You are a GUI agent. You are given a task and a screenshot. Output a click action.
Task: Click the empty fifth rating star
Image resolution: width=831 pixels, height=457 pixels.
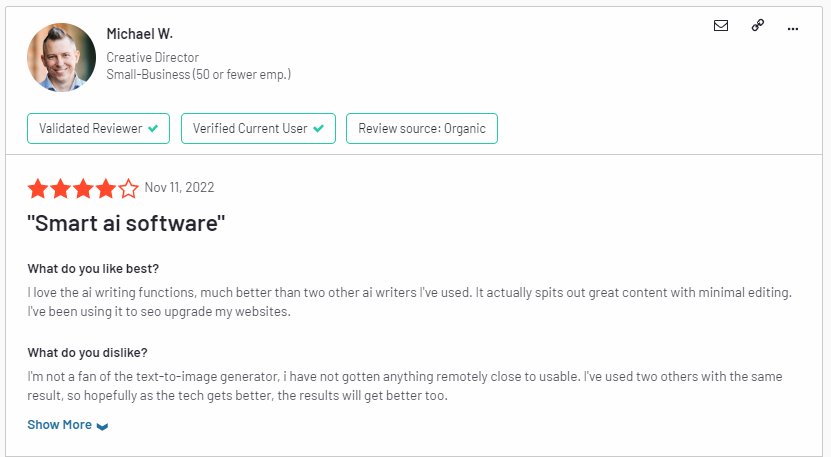tap(128, 189)
